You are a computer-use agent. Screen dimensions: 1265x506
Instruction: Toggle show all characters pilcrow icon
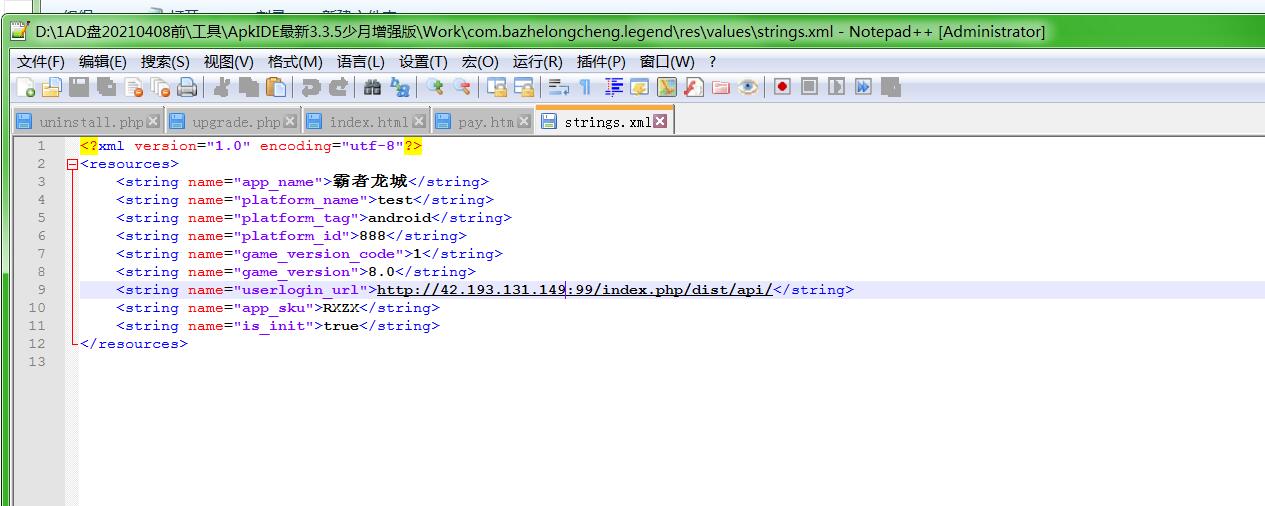[585, 88]
